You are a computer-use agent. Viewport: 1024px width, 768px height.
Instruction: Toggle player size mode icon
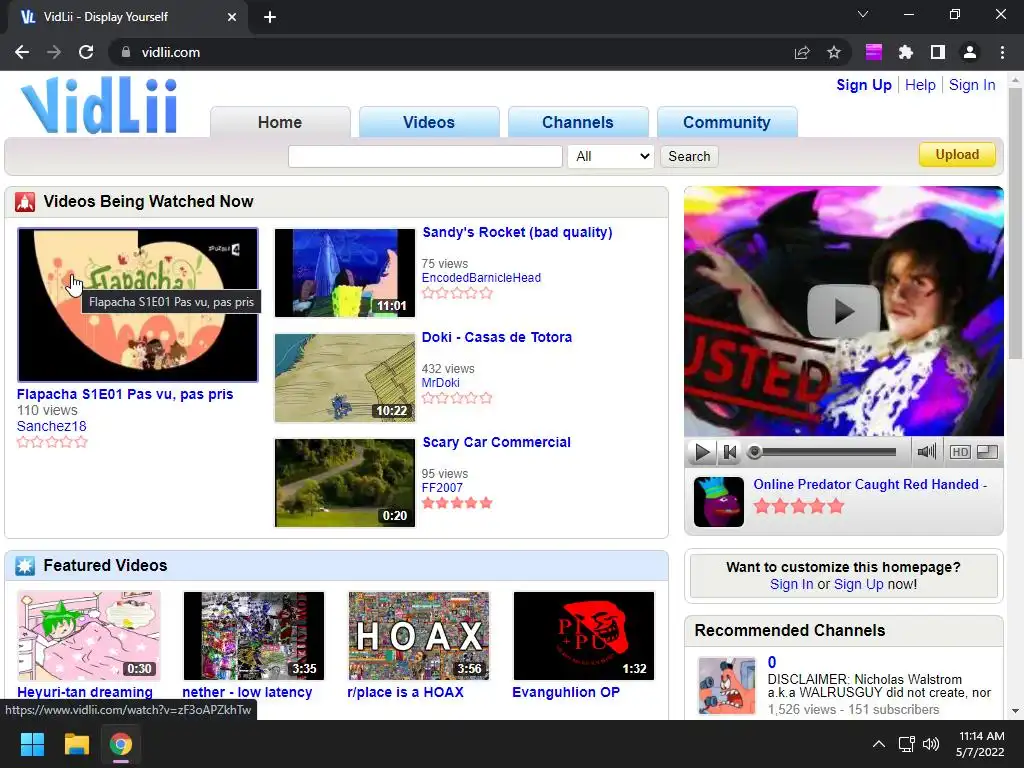pos(987,452)
